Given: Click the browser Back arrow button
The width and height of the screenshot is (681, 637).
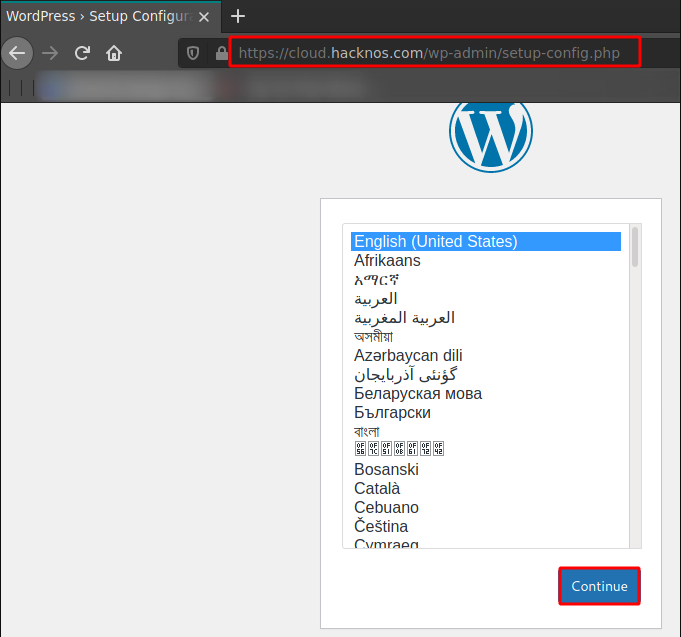Looking at the screenshot, I should 17,53.
